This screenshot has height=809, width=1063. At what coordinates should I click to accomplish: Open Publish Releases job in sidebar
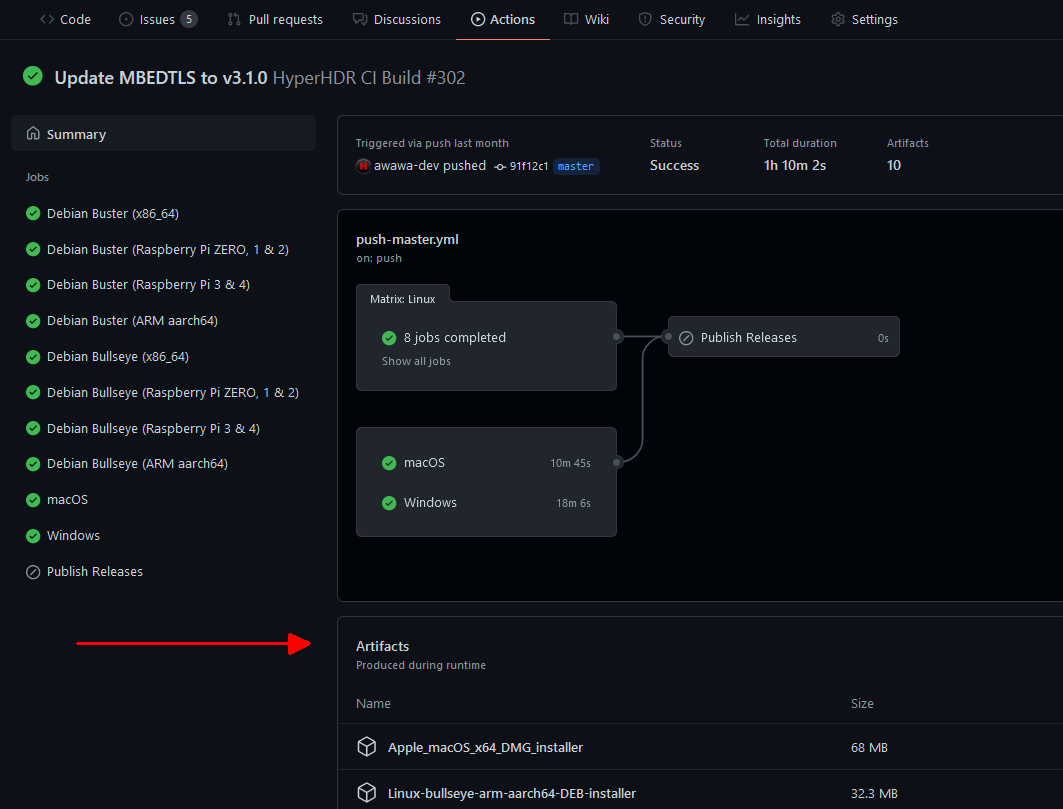point(94,572)
